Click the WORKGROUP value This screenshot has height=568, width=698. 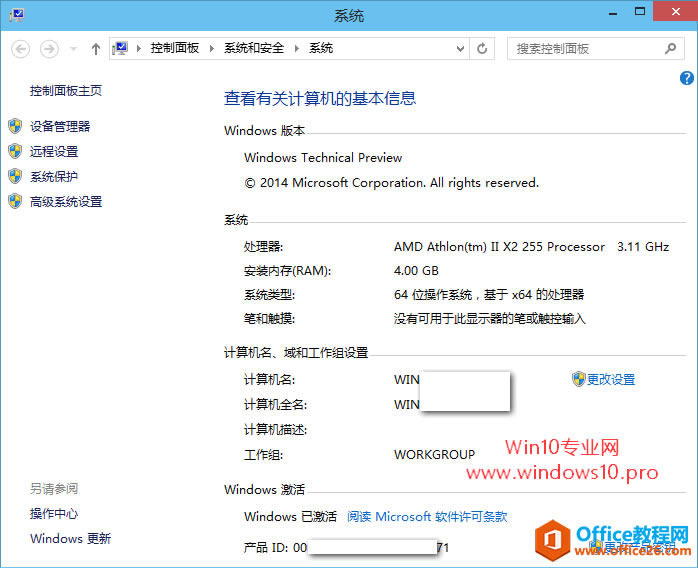tap(434, 454)
